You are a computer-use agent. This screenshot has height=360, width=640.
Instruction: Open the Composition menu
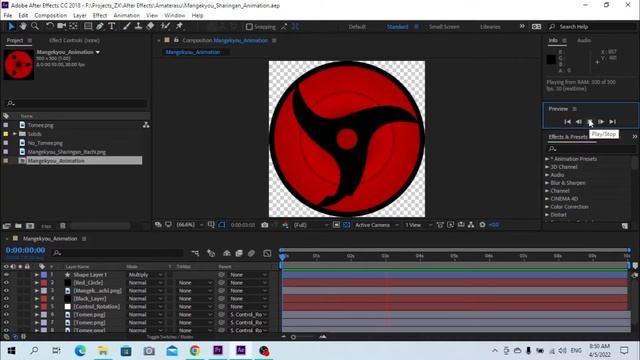coord(51,16)
